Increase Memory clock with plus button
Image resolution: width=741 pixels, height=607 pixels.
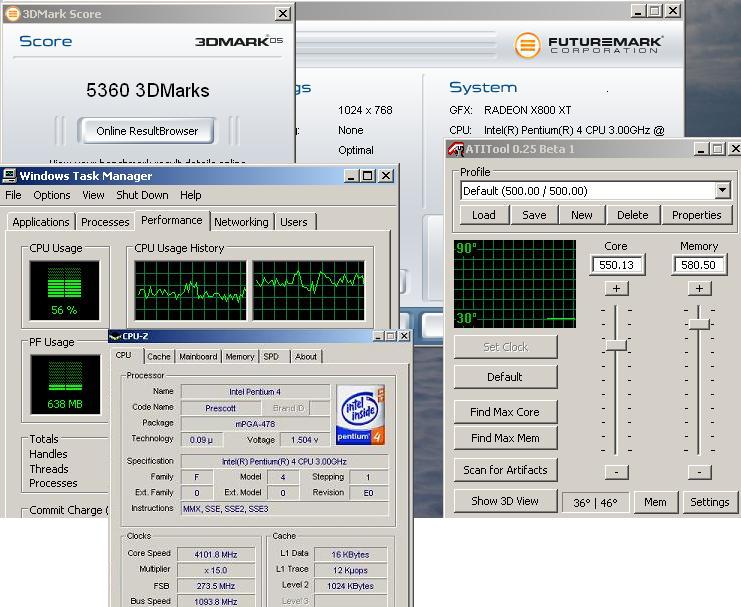(x=699, y=288)
